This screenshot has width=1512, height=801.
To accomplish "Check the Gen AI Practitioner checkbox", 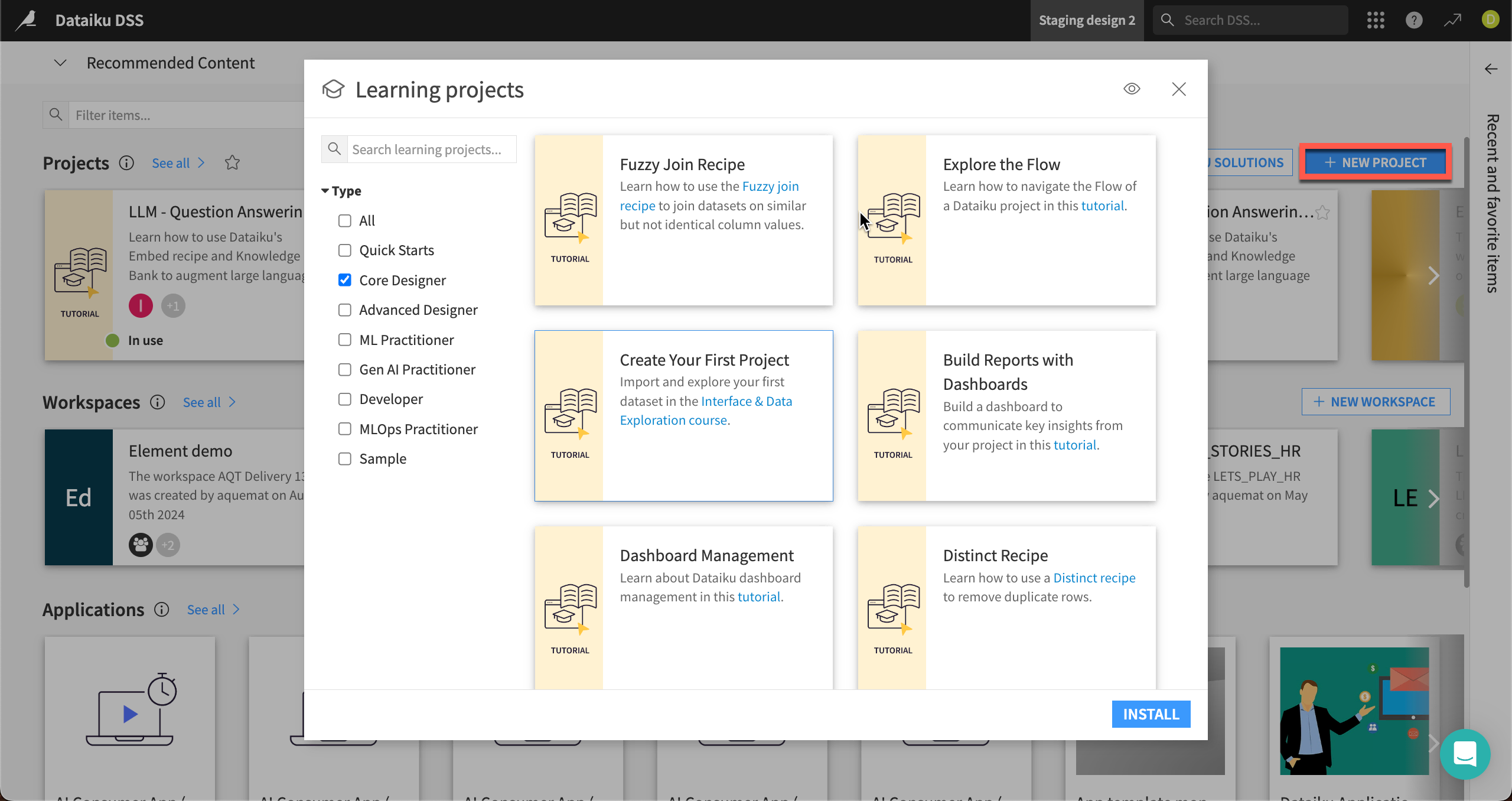I will point(345,370).
